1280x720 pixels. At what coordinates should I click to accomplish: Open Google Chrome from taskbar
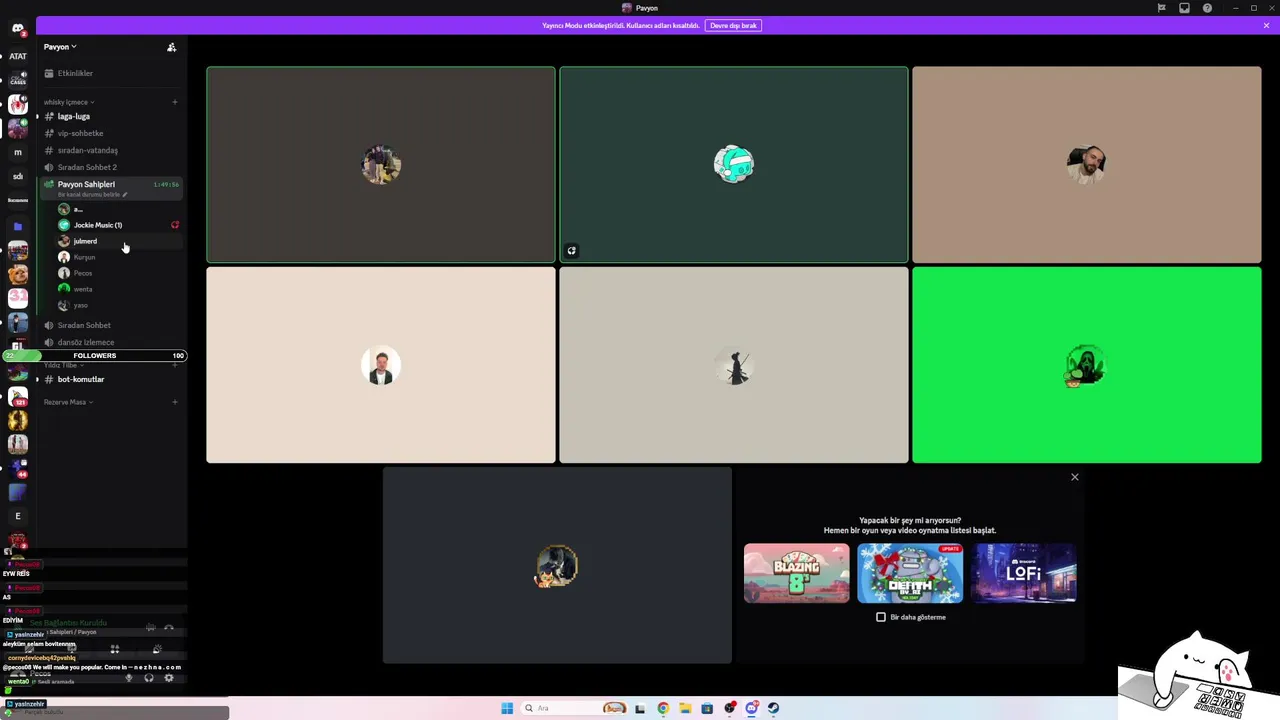click(663, 708)
